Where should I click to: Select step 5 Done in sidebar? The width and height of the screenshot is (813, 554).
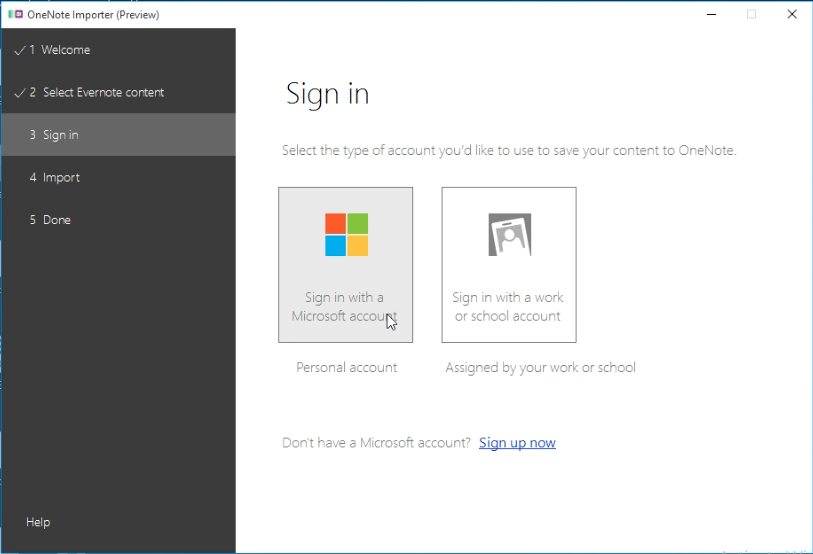click(x=118, y=220)
